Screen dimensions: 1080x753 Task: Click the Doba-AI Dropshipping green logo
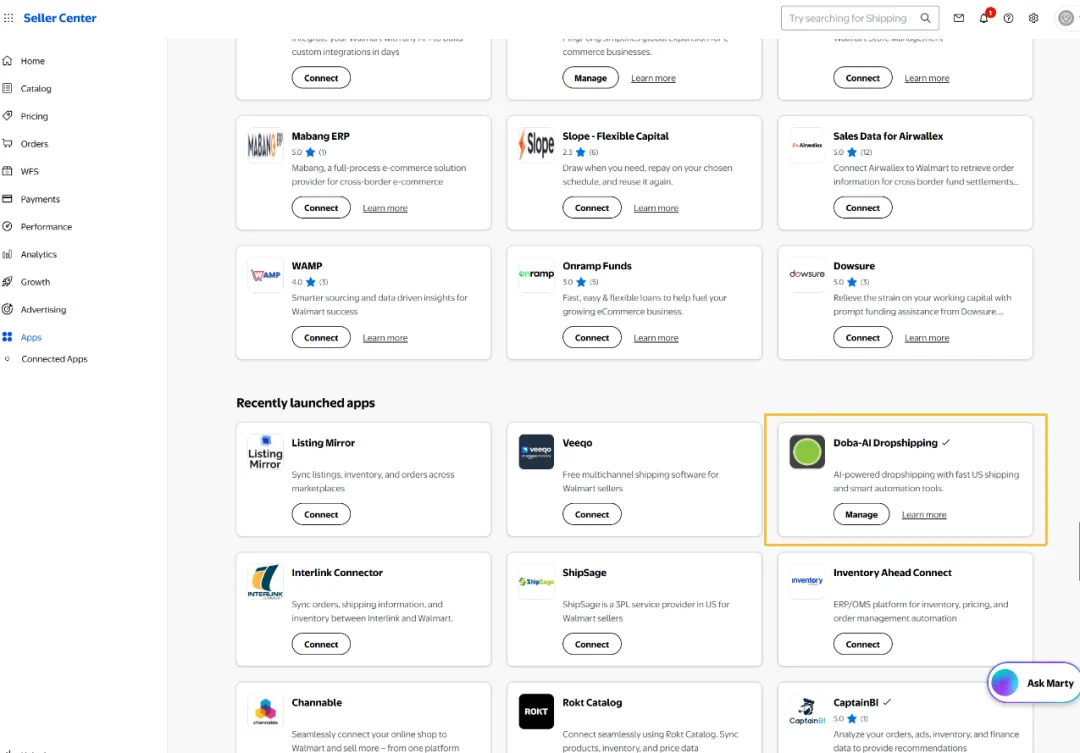click(x=807, y=452)
